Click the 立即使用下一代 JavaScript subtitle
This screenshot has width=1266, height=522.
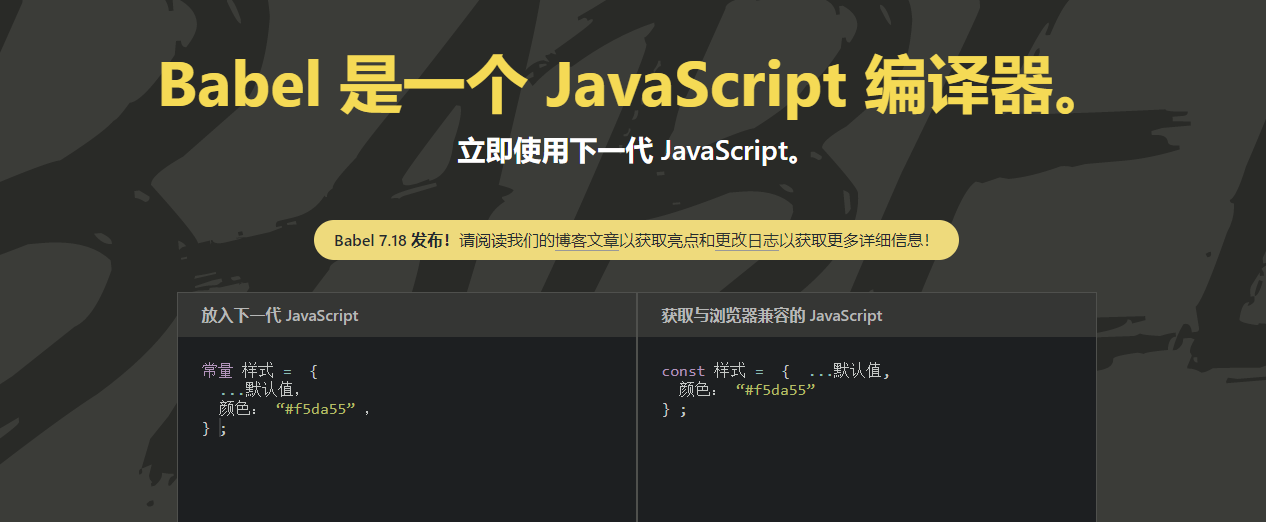pyautogui.click(x=632, y=151)
